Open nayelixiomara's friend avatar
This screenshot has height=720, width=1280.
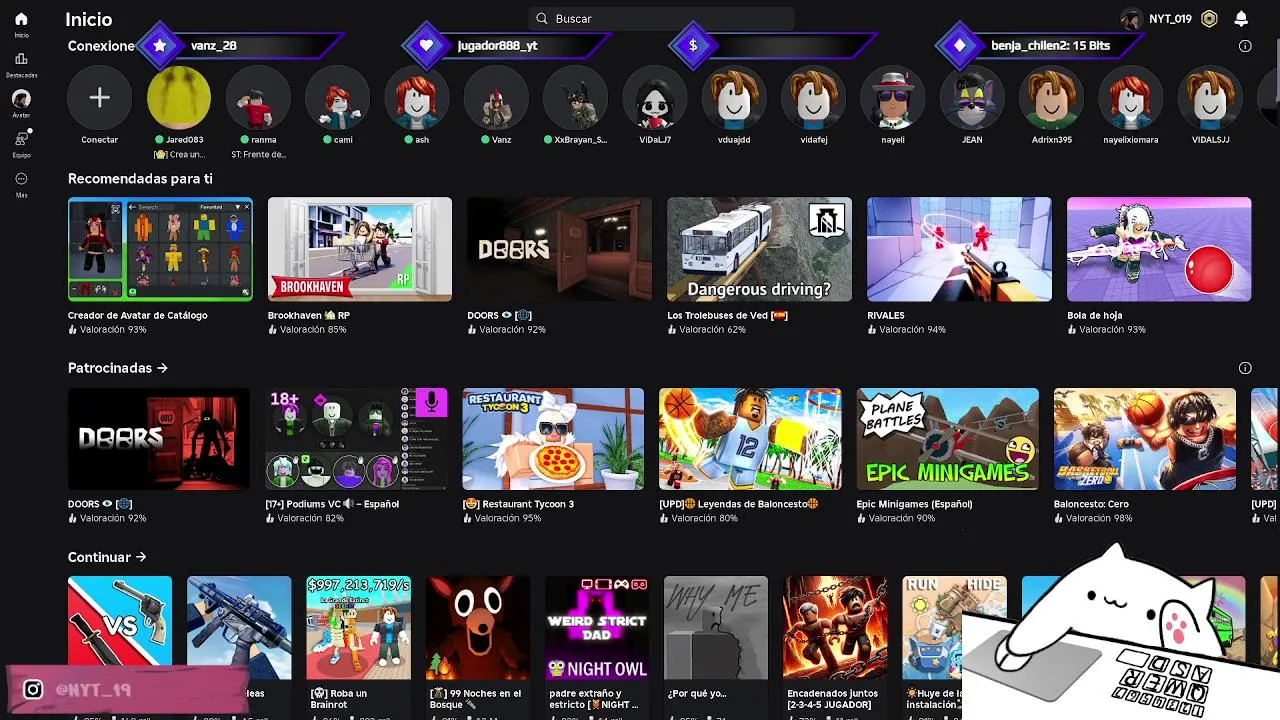[1131, 98]
